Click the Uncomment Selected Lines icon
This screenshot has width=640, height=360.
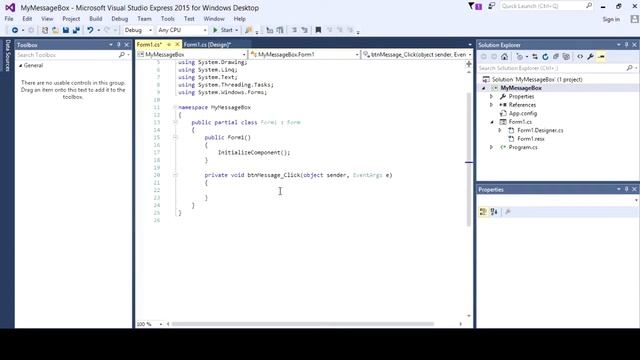tap(304, 30)
